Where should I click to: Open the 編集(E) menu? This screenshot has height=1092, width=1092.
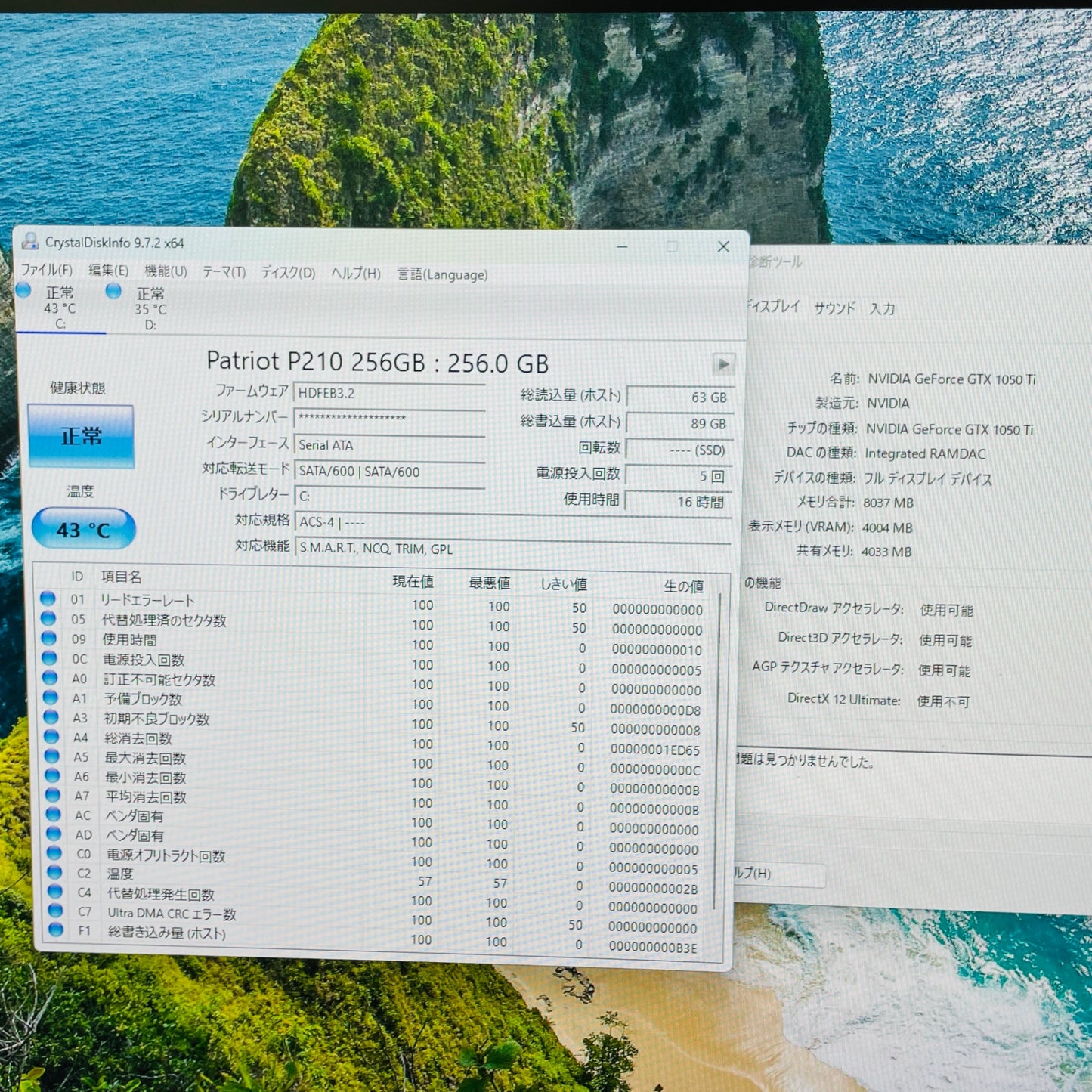pyautogui.click(x=108, y=272)
